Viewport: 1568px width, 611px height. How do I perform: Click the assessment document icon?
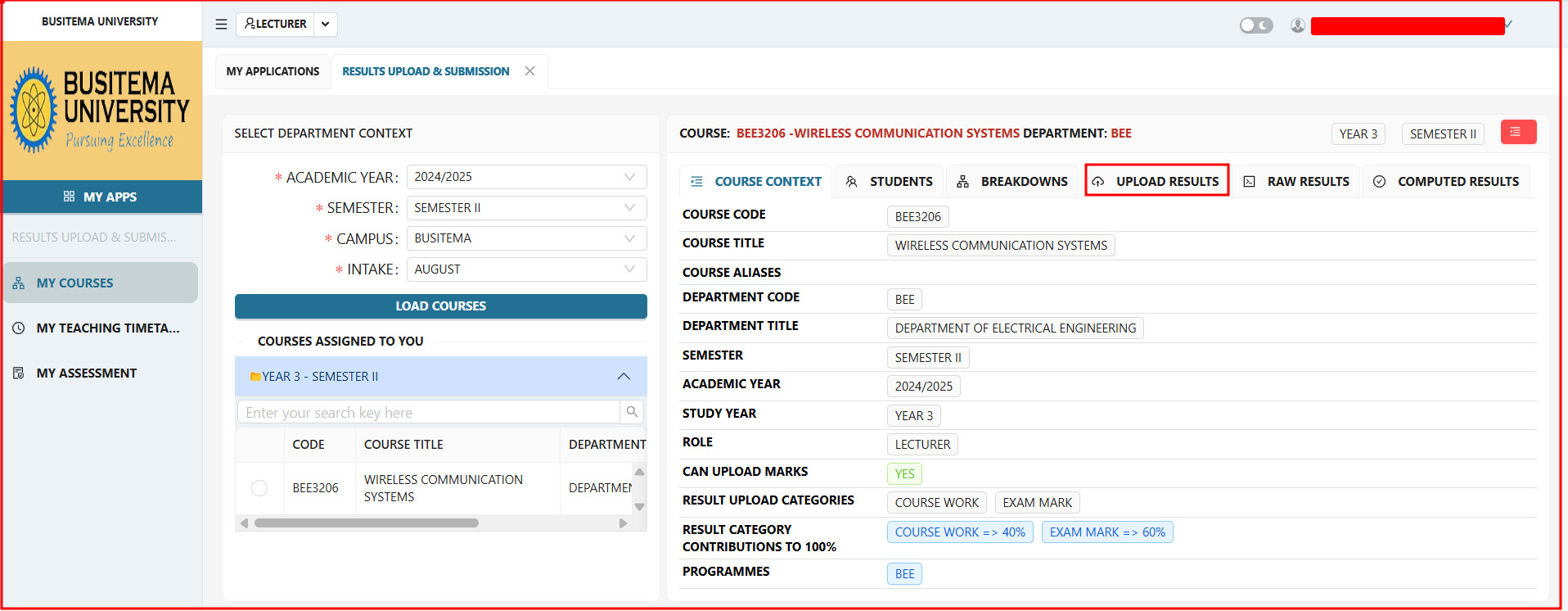(x=19, y=373)
